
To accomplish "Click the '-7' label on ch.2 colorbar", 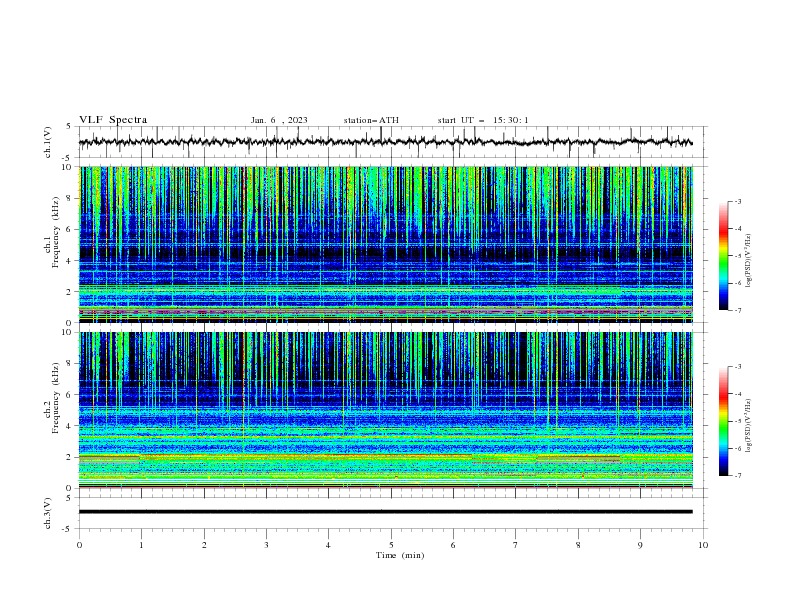I will tap(737, 475).
